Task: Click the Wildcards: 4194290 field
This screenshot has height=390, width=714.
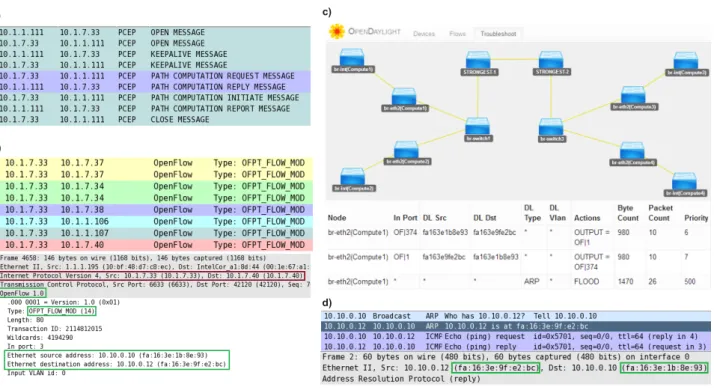Action: [x=40, y=338]
